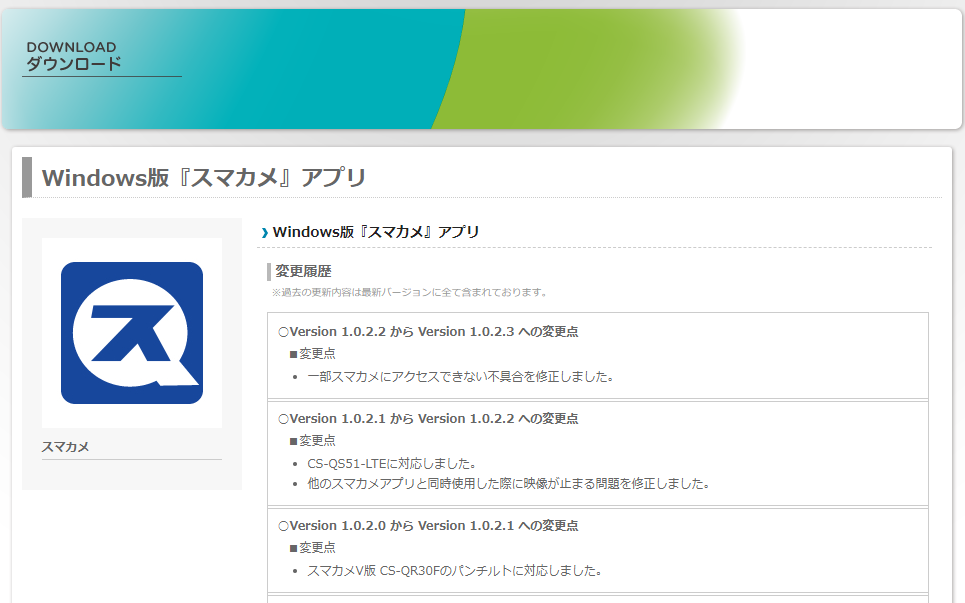Click the 変更履歴 section heading
The height and width of the screenshot is (603, 965).
pyautogui.click(x=303, y=271)
